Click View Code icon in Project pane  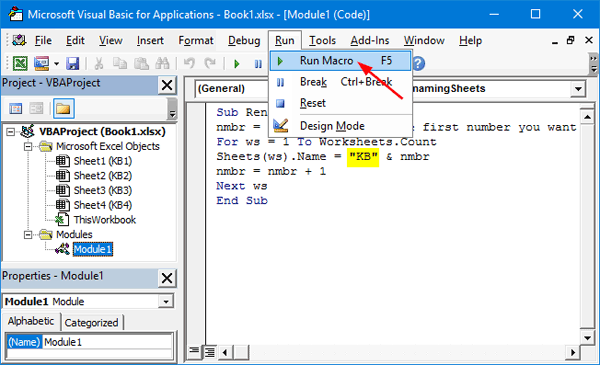click(15, 109)
